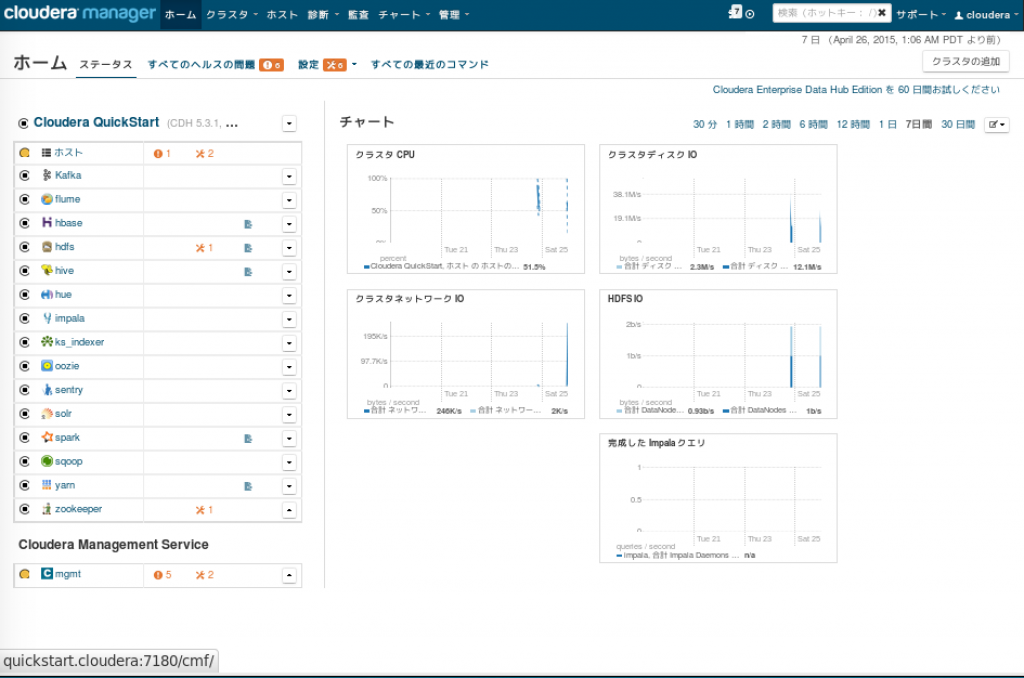Open the chart edit dropdown next to 30 日間

pos(997,124)
